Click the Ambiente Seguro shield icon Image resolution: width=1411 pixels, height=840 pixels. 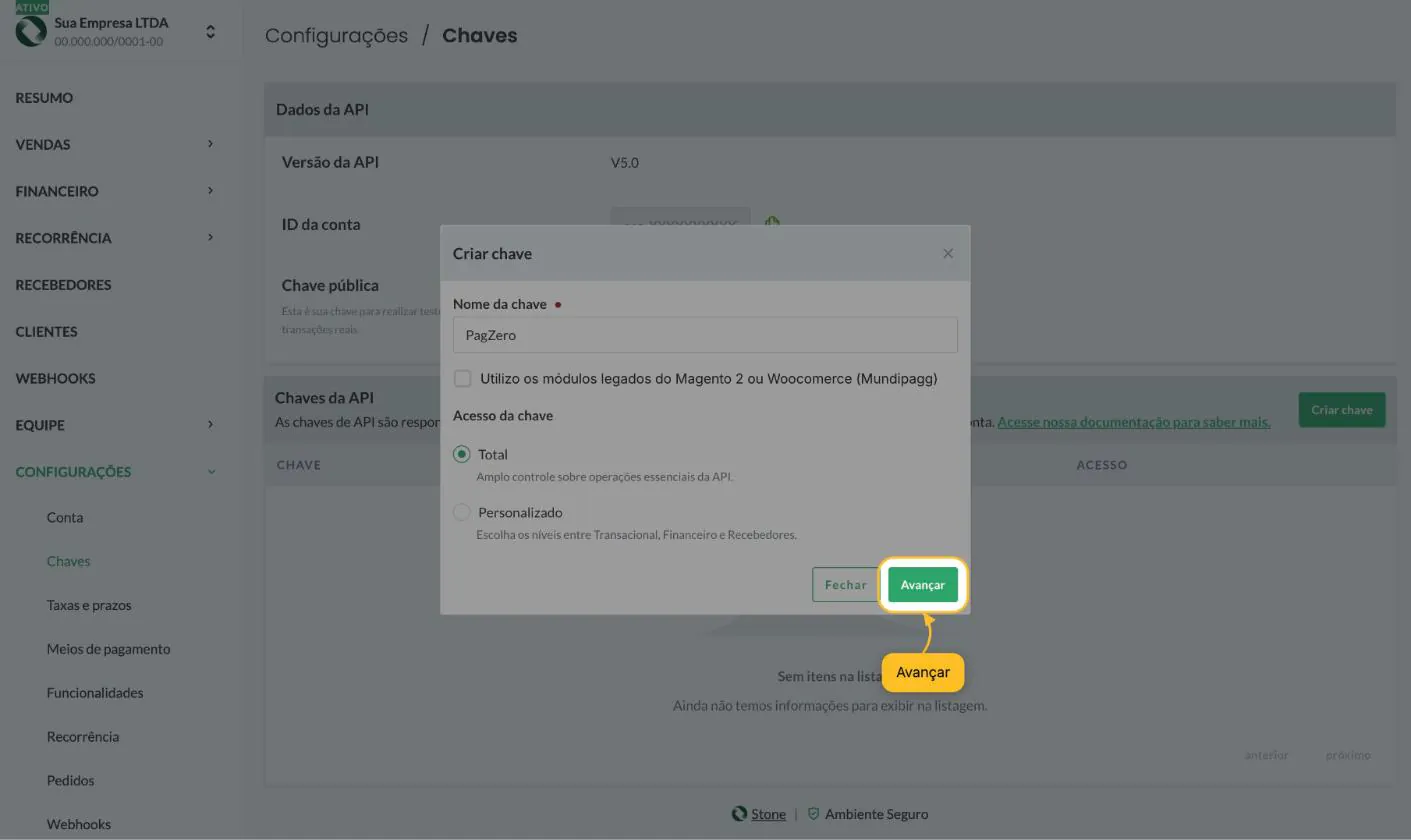tap(813, 814)
